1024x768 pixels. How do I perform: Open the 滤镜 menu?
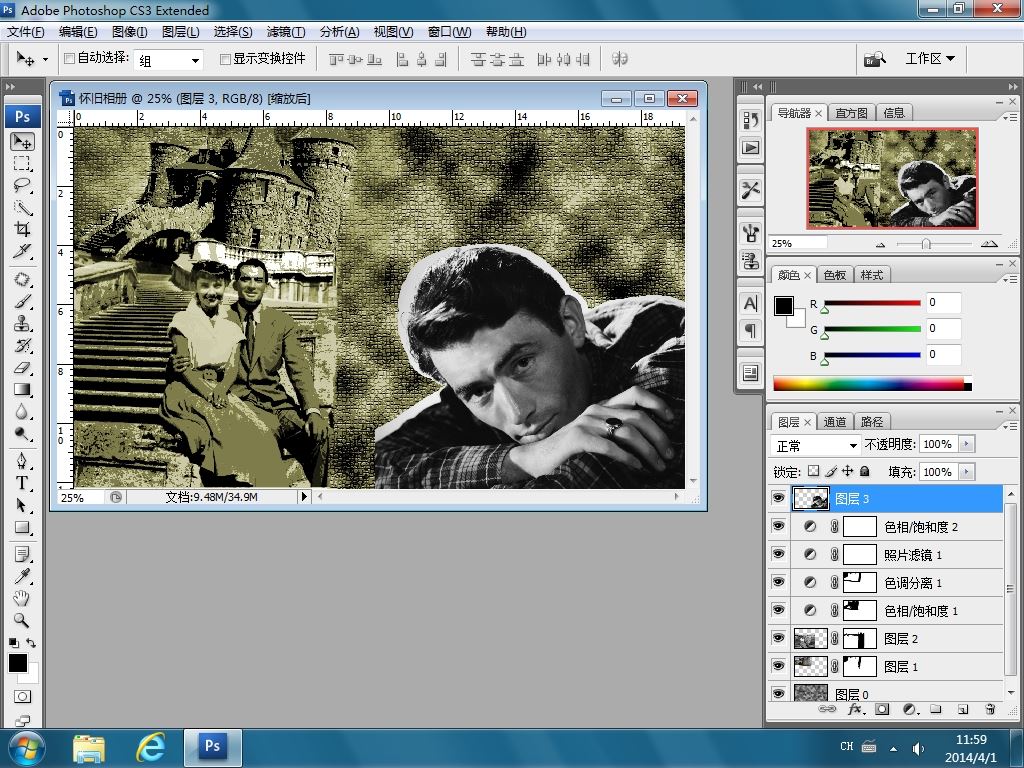coord(286,32)
